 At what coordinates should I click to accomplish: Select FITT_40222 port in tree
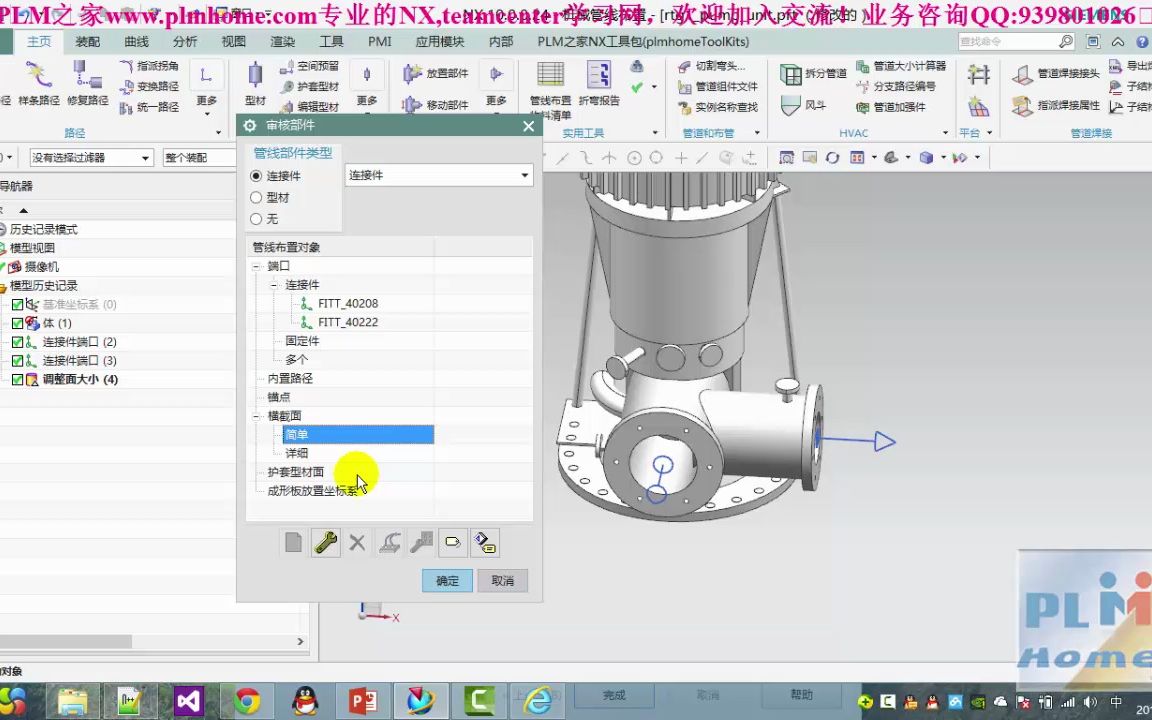pyautogui.click(x=348, y=323)
